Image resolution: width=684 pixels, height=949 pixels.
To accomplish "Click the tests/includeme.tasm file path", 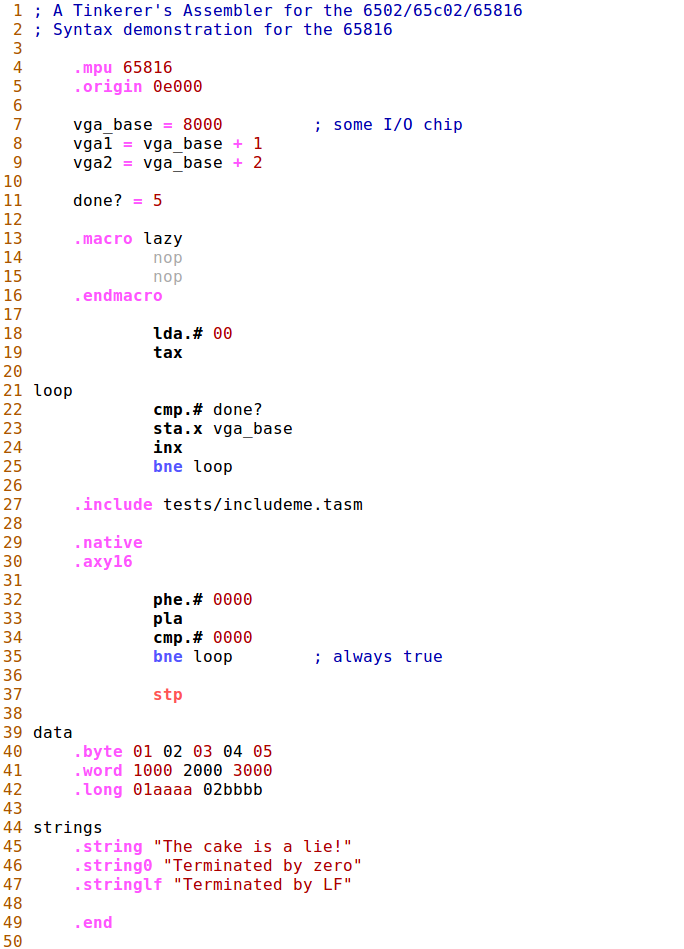I will (263, 505).
